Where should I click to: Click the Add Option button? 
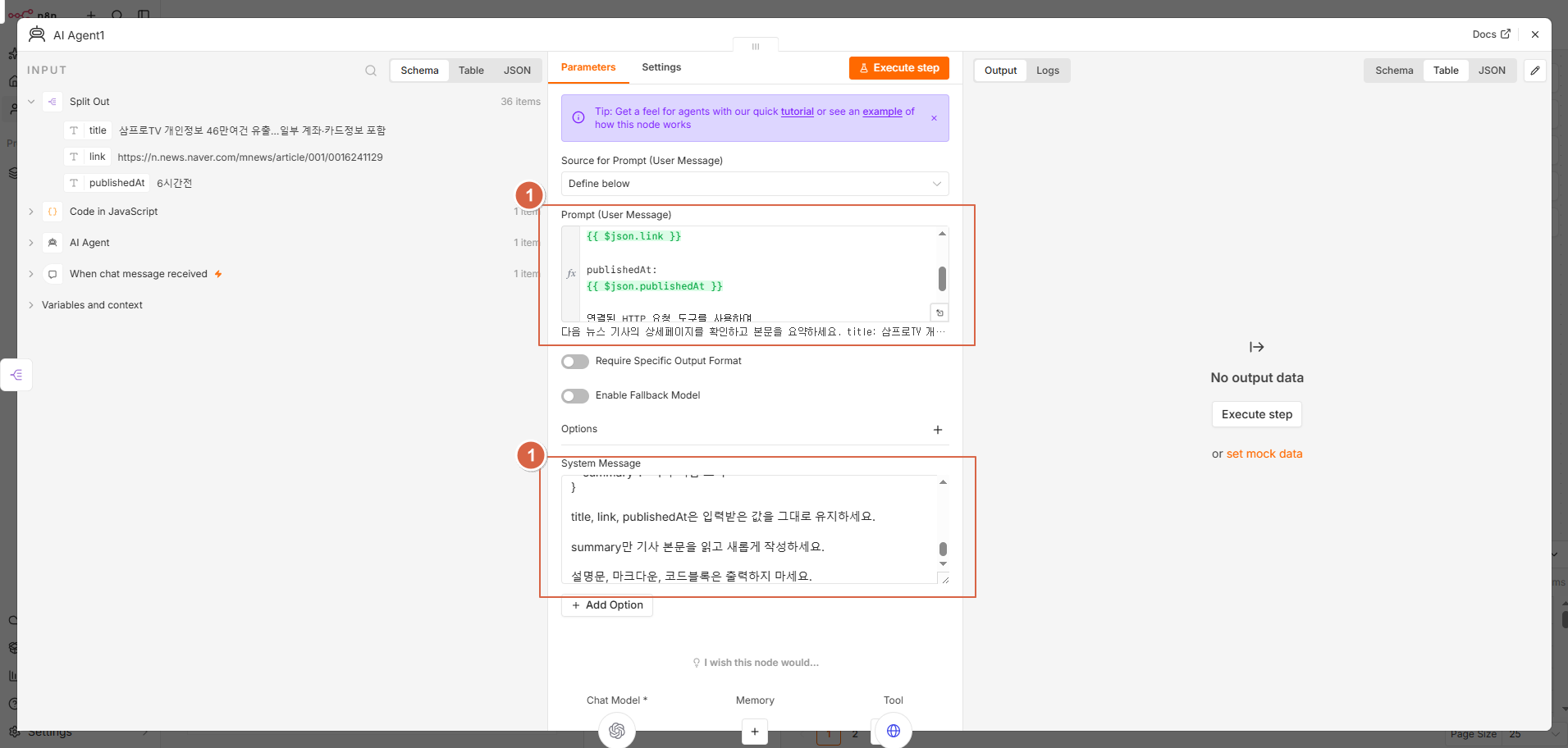tap(607, 605)
